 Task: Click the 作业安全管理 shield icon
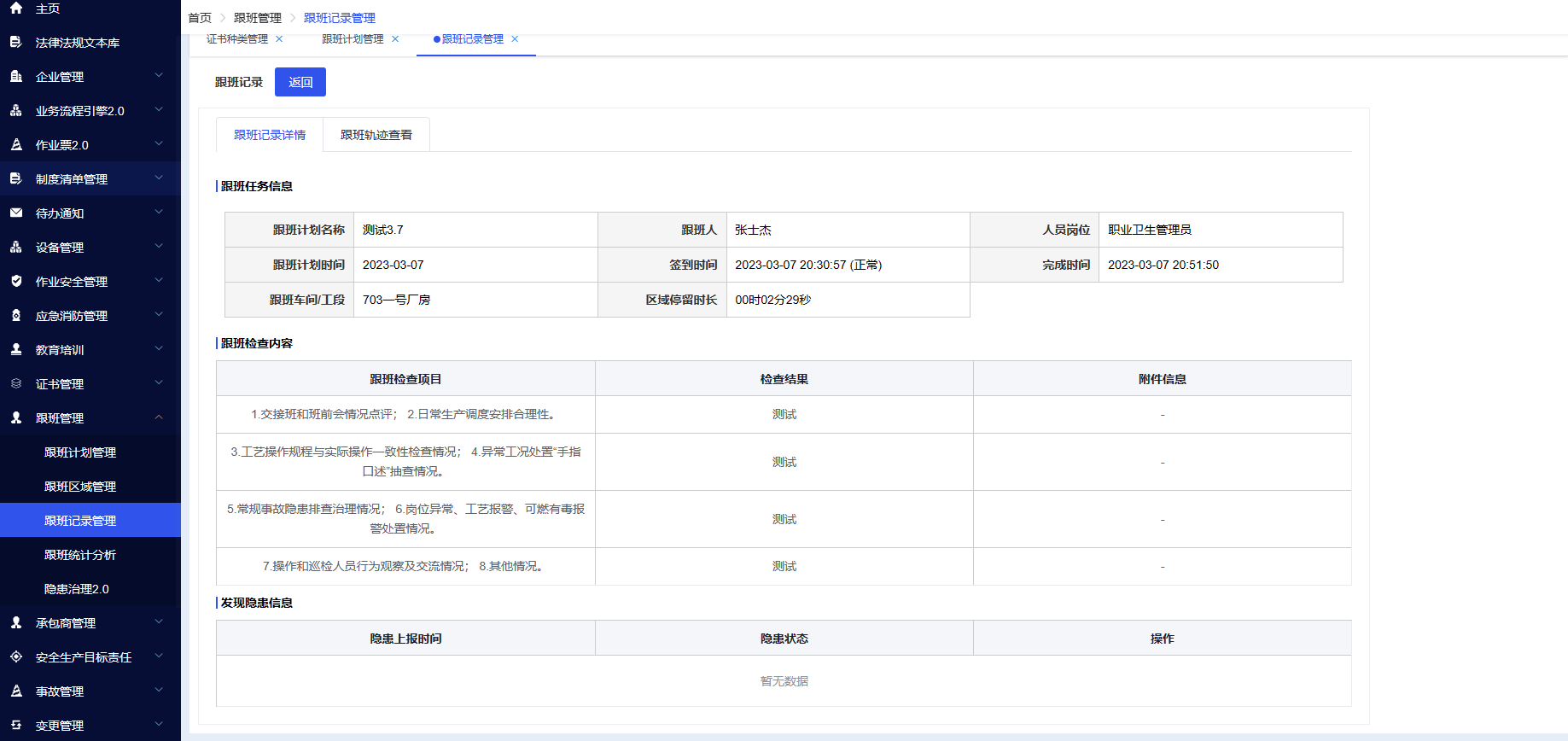click(16, 281)
